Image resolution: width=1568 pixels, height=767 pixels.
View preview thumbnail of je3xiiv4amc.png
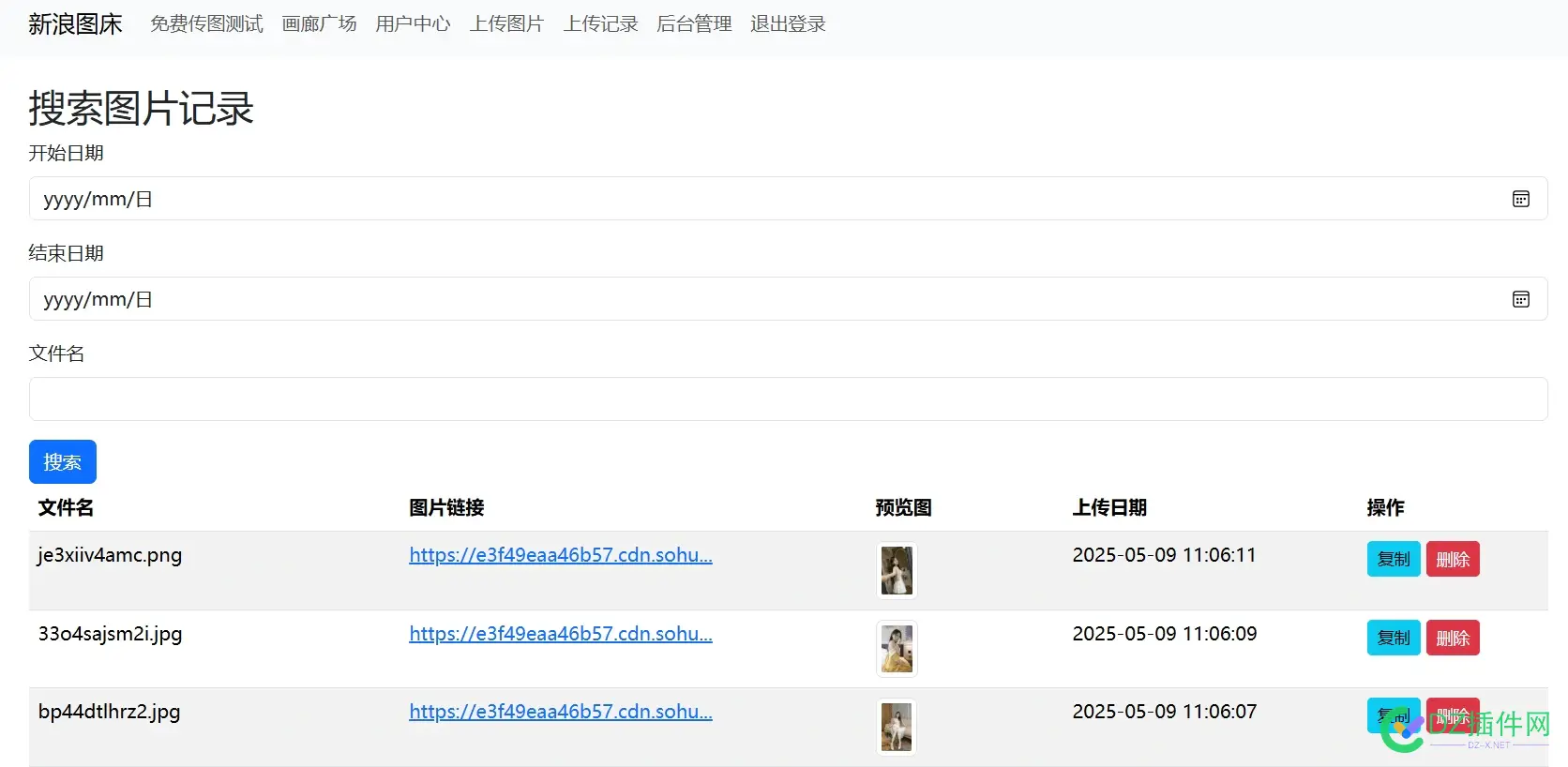pyautogui.click(x=897, y=570)
